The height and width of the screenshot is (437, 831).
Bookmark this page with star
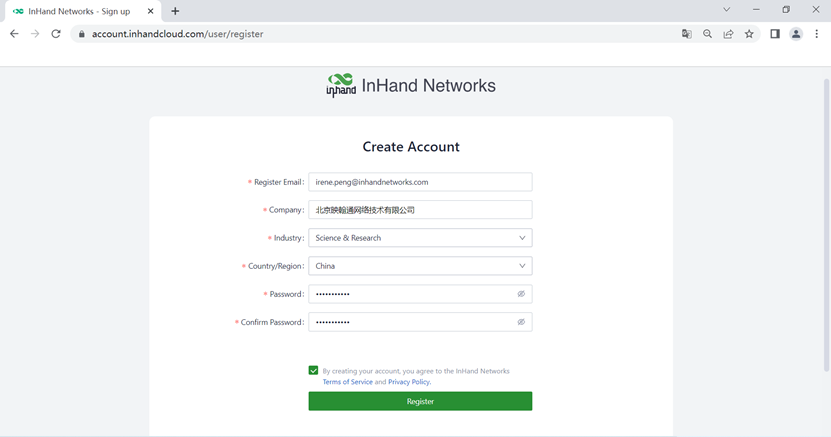(749, 34)
